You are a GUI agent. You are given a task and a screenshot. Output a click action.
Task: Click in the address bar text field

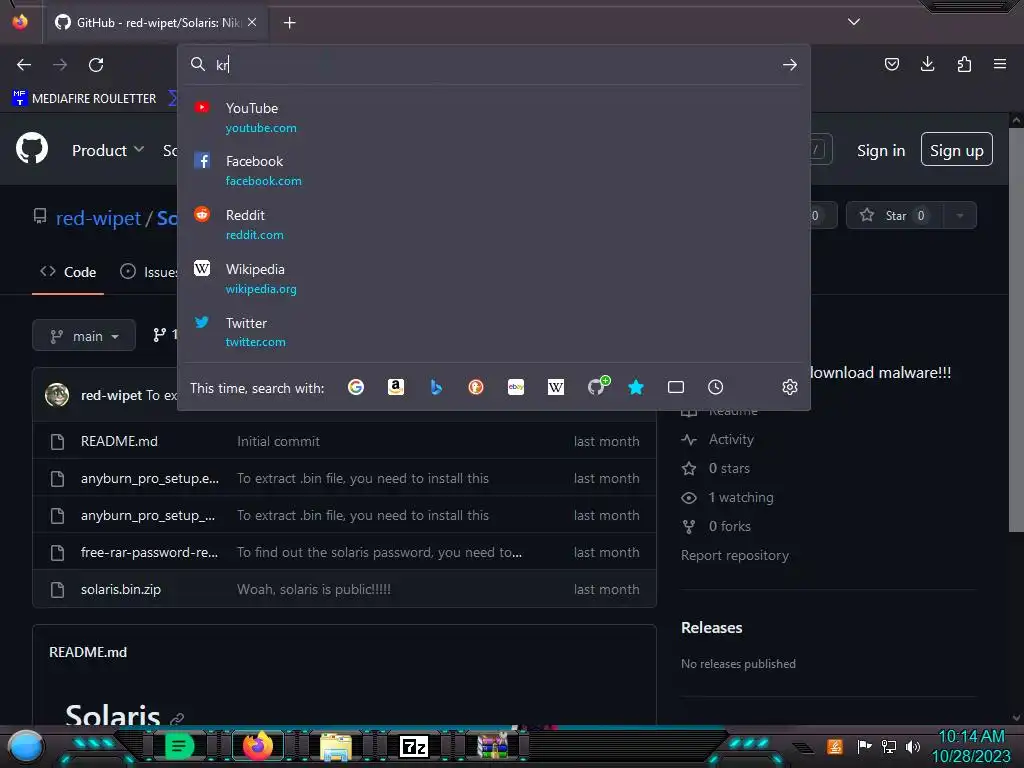493,65
